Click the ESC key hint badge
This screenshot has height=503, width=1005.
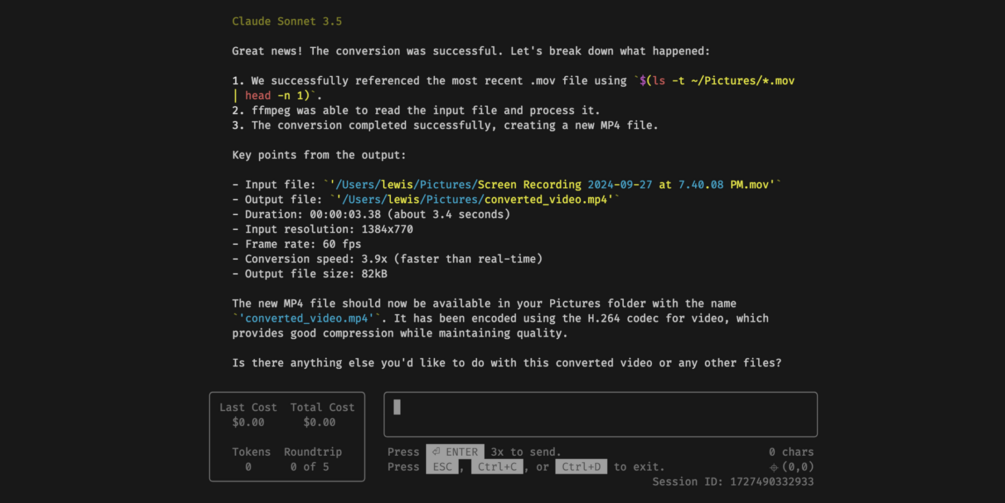(x=442, y=467)
